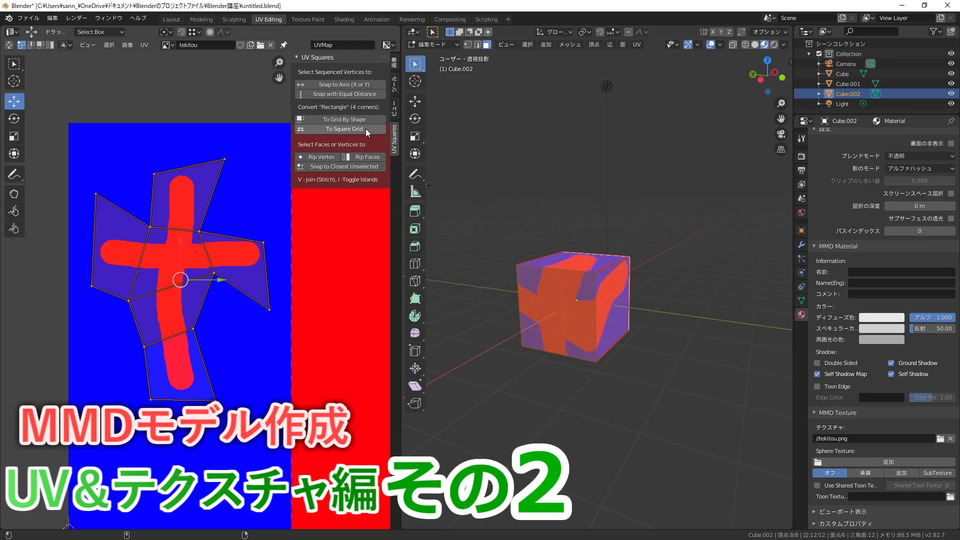Switch to the Texture Paint workspace tab
This screenshot has height=540, width=960.
(308, 20)
